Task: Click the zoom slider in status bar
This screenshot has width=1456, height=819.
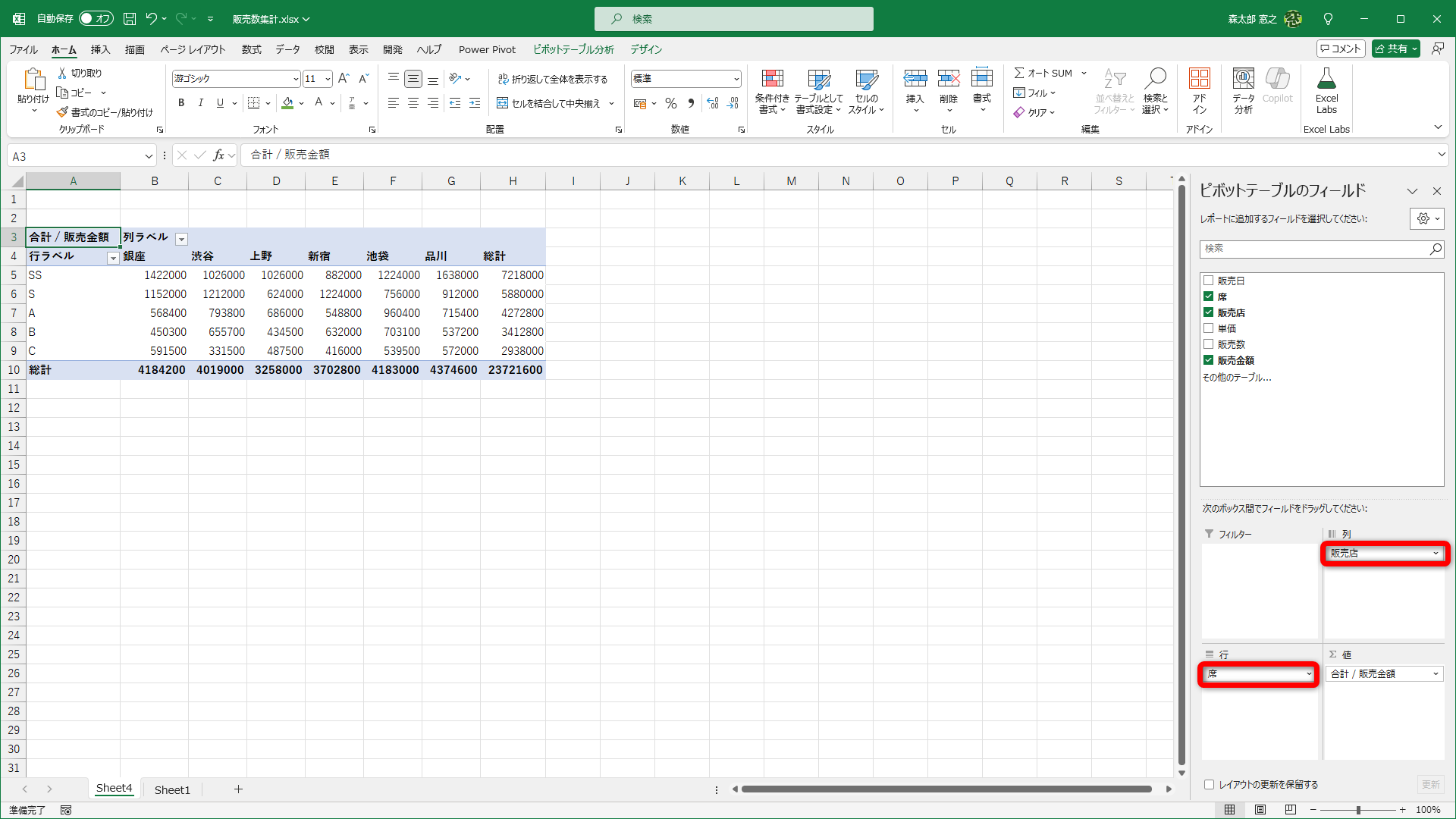Action: pos(1358,810)
